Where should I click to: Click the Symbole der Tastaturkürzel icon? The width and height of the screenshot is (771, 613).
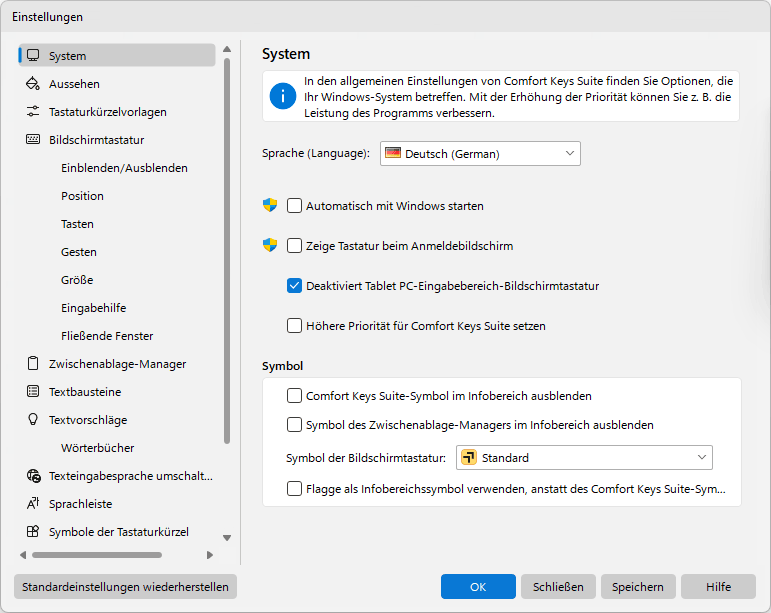[33, 531]
